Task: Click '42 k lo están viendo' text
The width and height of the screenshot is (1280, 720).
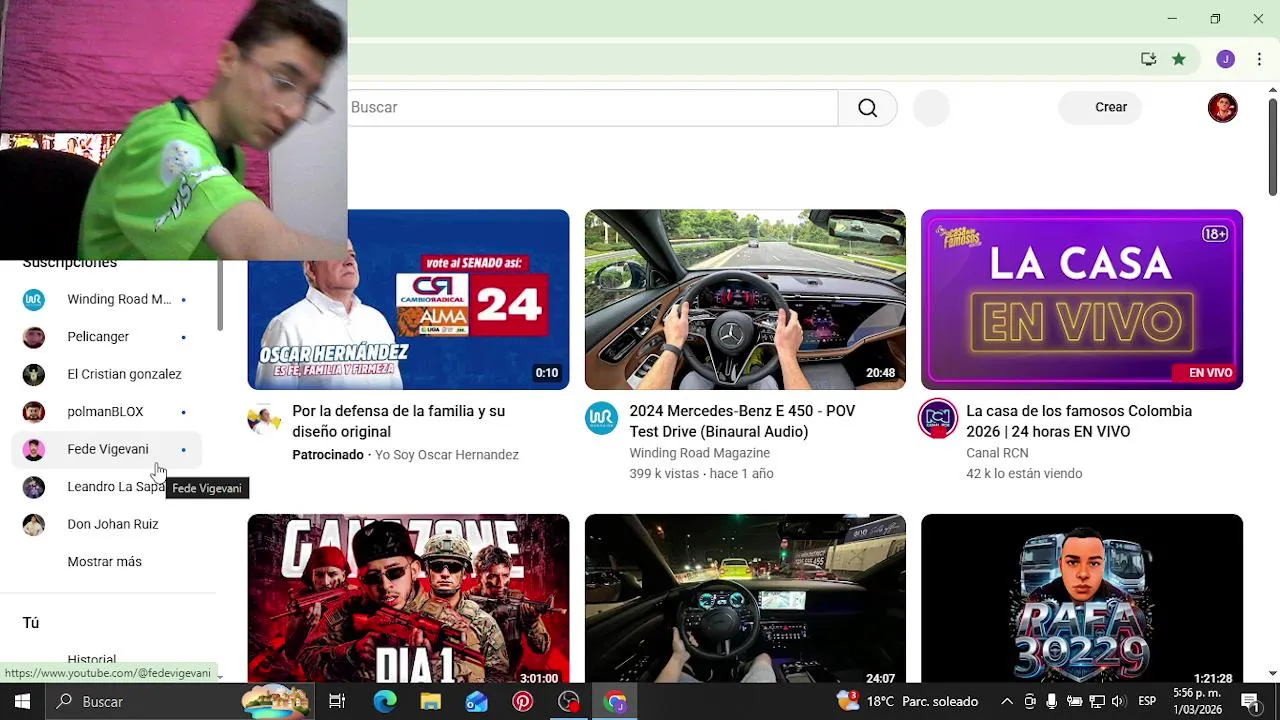Action: pos(1024,474)
